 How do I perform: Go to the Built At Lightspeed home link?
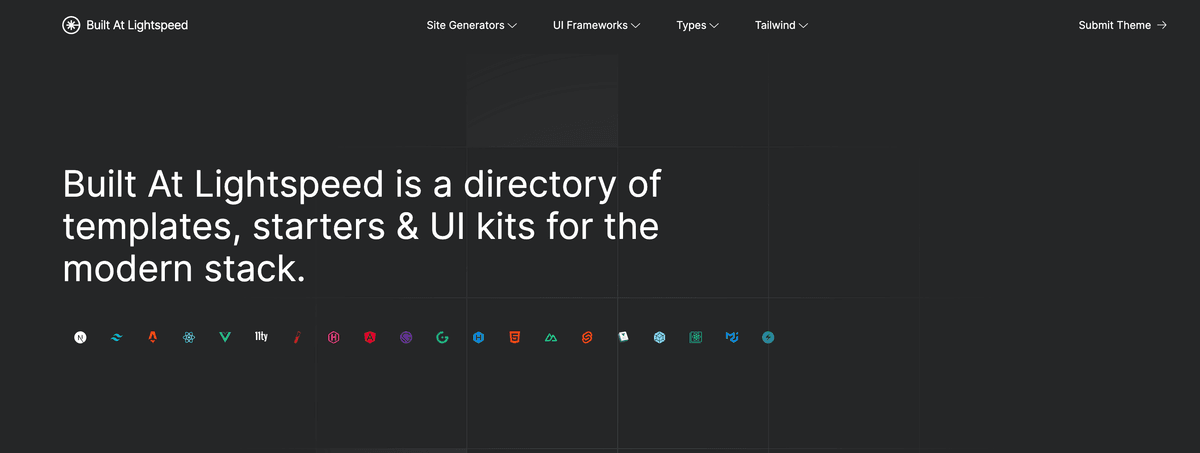tap(125, 25)
